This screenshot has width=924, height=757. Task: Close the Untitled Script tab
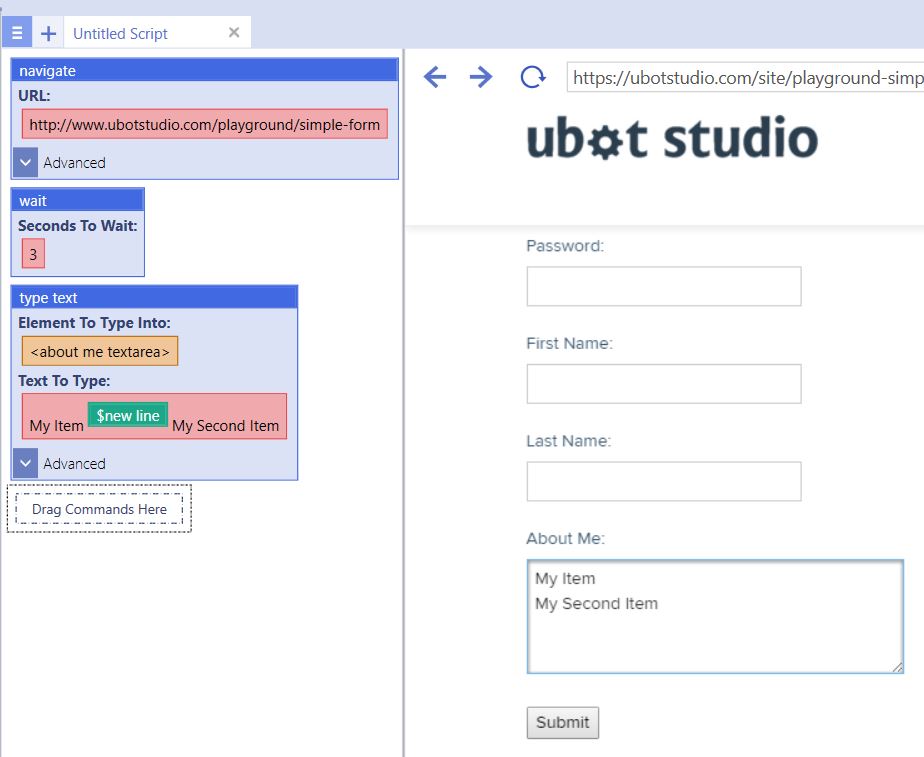(234, 32)
